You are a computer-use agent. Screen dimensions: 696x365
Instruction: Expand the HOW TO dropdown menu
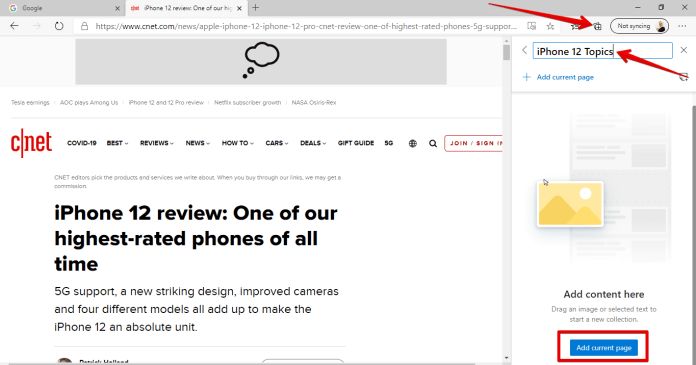pos(237,143)
